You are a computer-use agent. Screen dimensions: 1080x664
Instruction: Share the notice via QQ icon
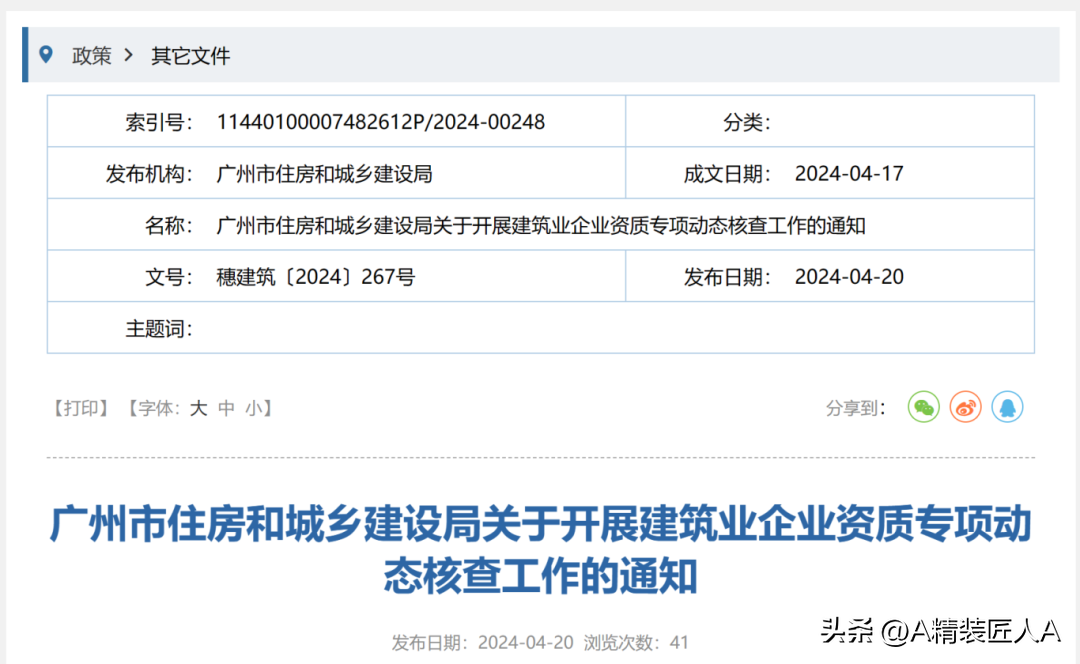pos(1007,407)
